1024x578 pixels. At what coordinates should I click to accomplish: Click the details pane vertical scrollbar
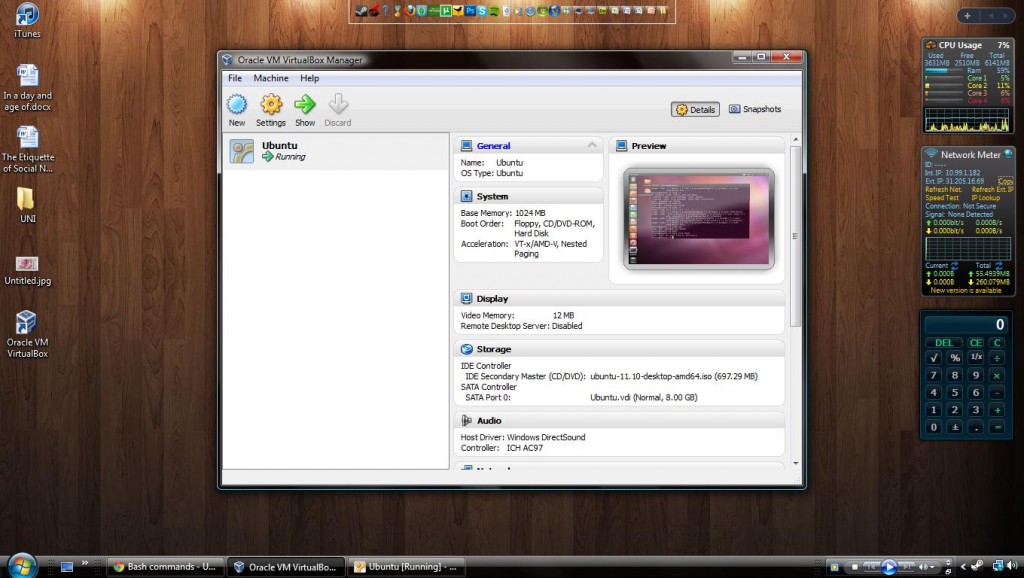[x=795, y=235]
